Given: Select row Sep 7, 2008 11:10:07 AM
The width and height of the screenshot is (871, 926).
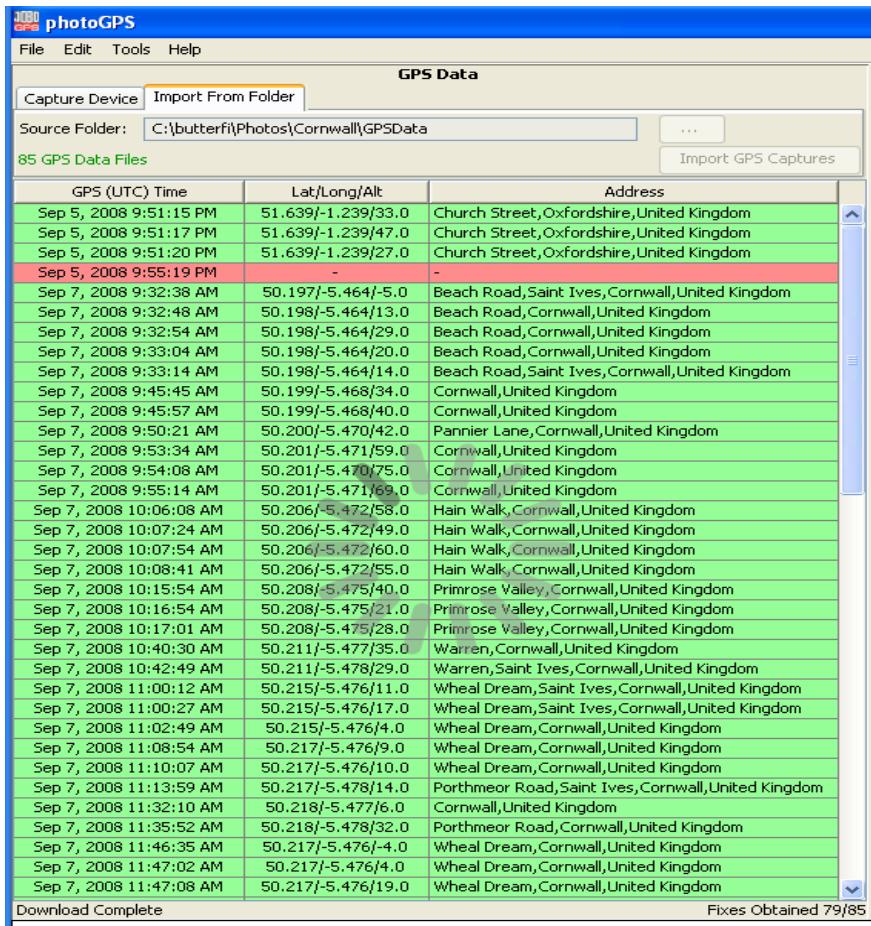Looking at the screenshot, I should 426,768.
